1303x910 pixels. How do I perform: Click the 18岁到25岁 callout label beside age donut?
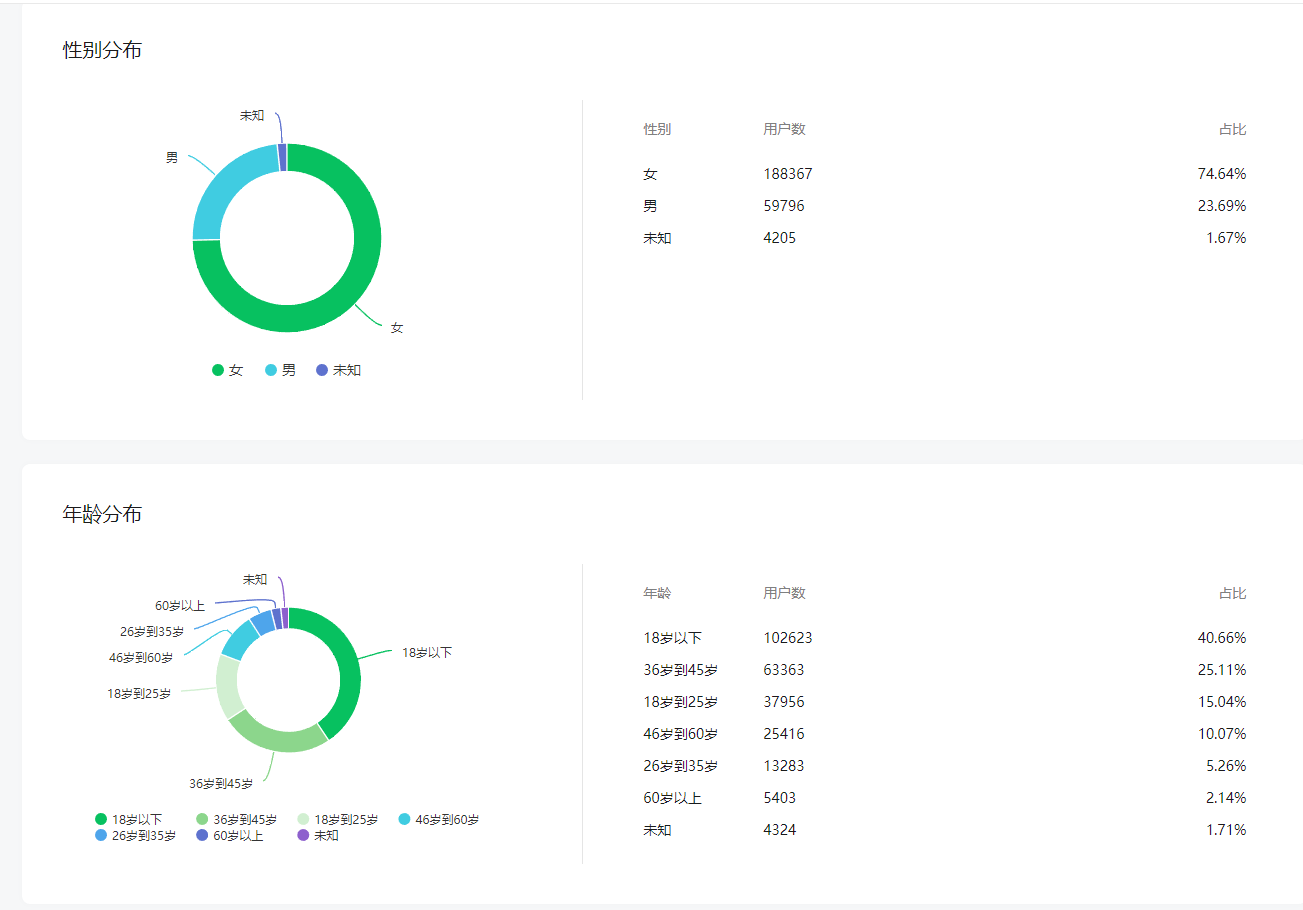pyautogui.click(x=139, y=693)
